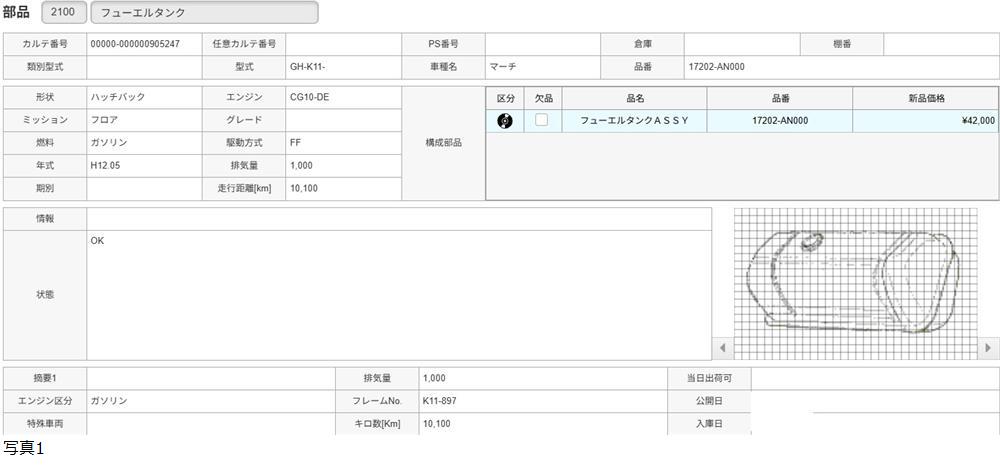Click the 走行距離 field showing 10,100
The width and height of the screenshot is (1000, 465).
pyautogui.click(x=343, y=188)
